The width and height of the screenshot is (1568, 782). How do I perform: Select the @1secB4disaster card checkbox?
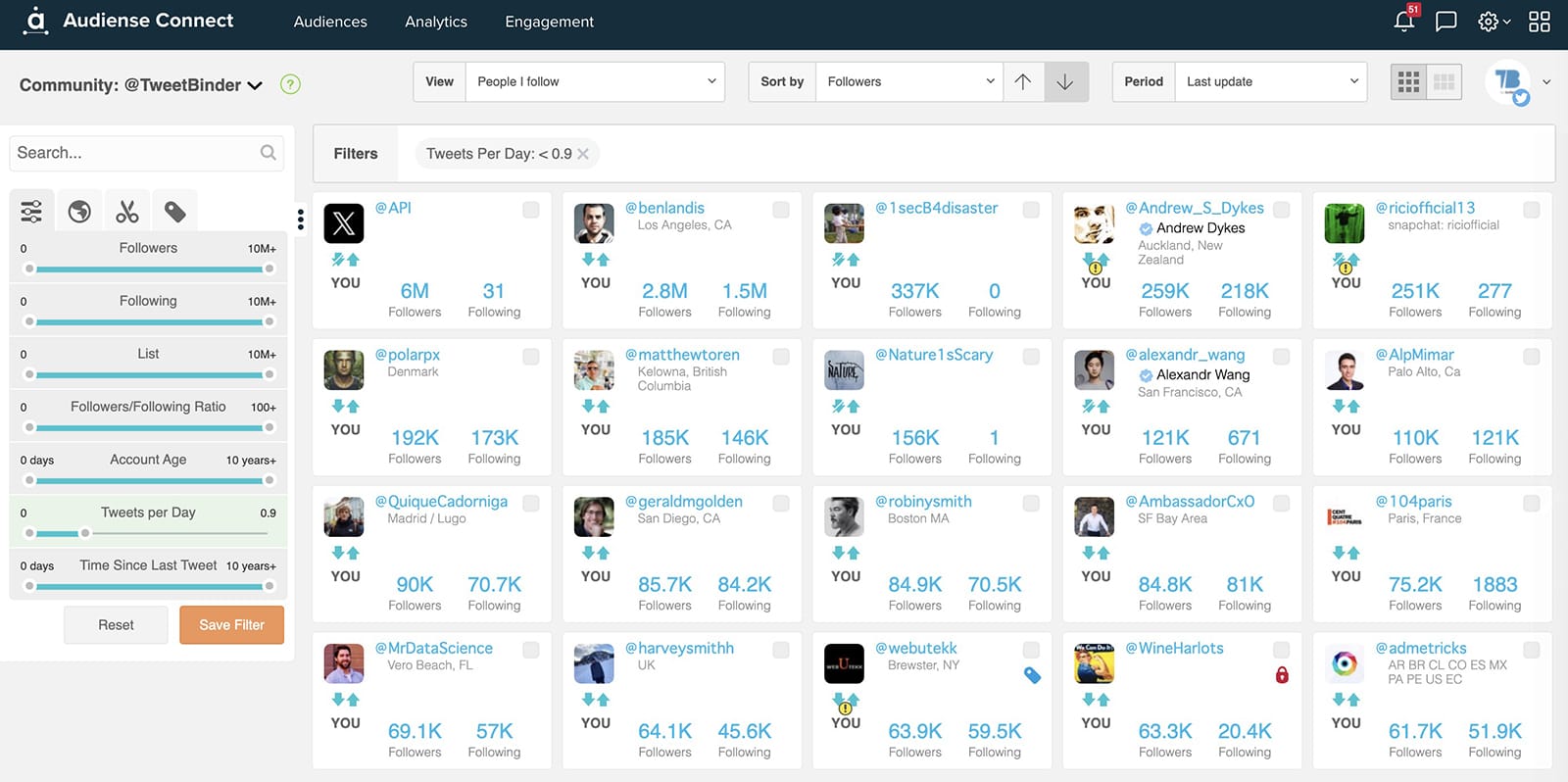point(1031,210)
